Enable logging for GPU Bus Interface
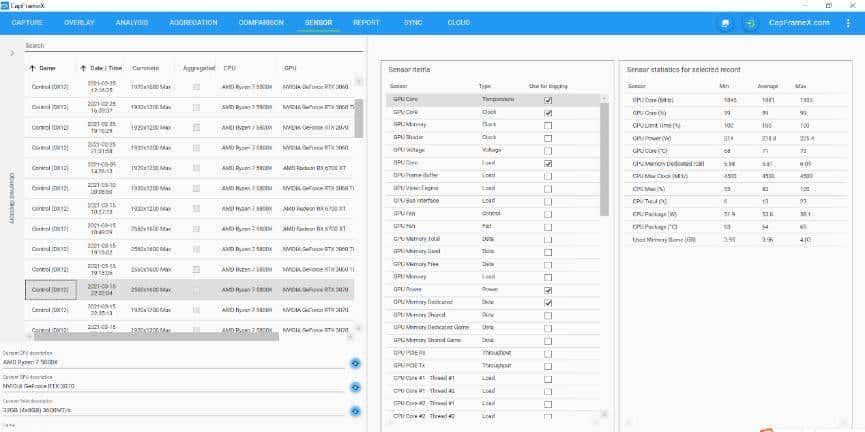The width and height of the screenshot is (865, 432). (548, 202)
